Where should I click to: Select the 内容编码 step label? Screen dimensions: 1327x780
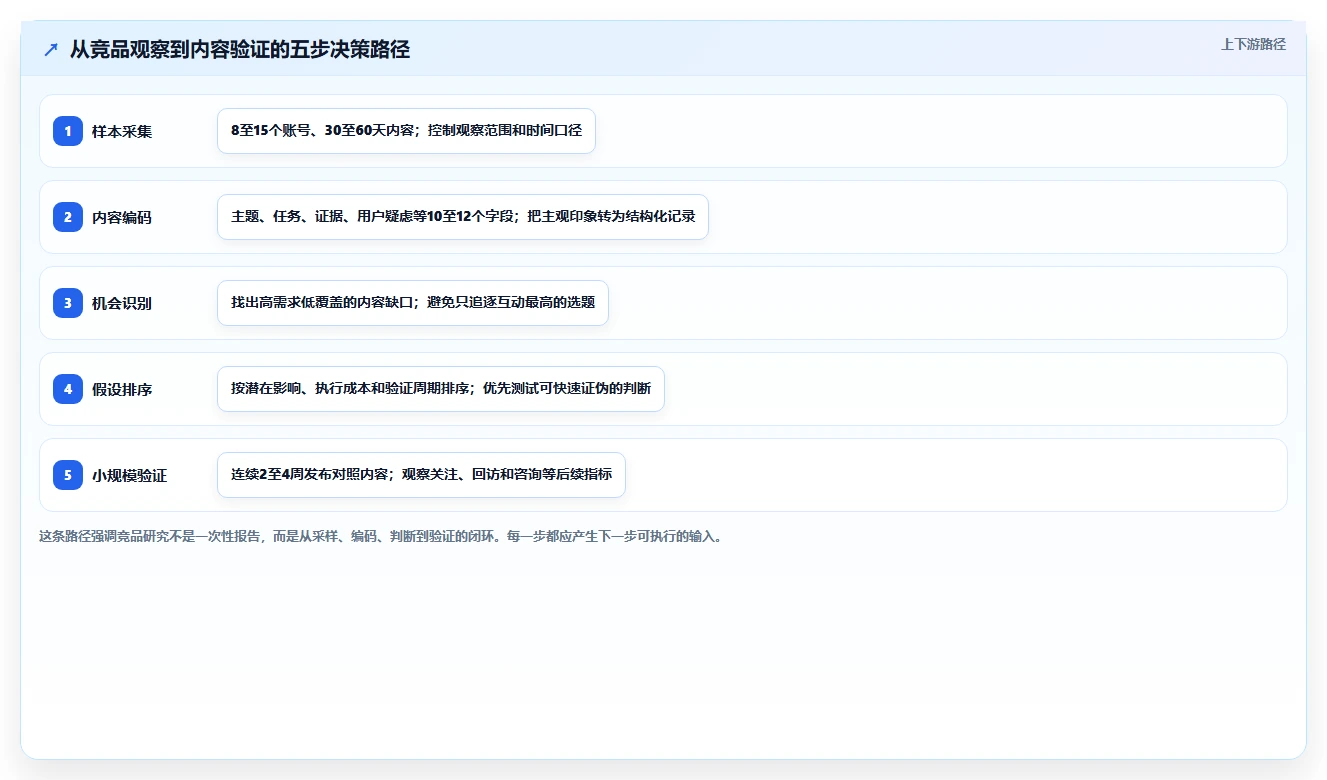pos(122,217)
